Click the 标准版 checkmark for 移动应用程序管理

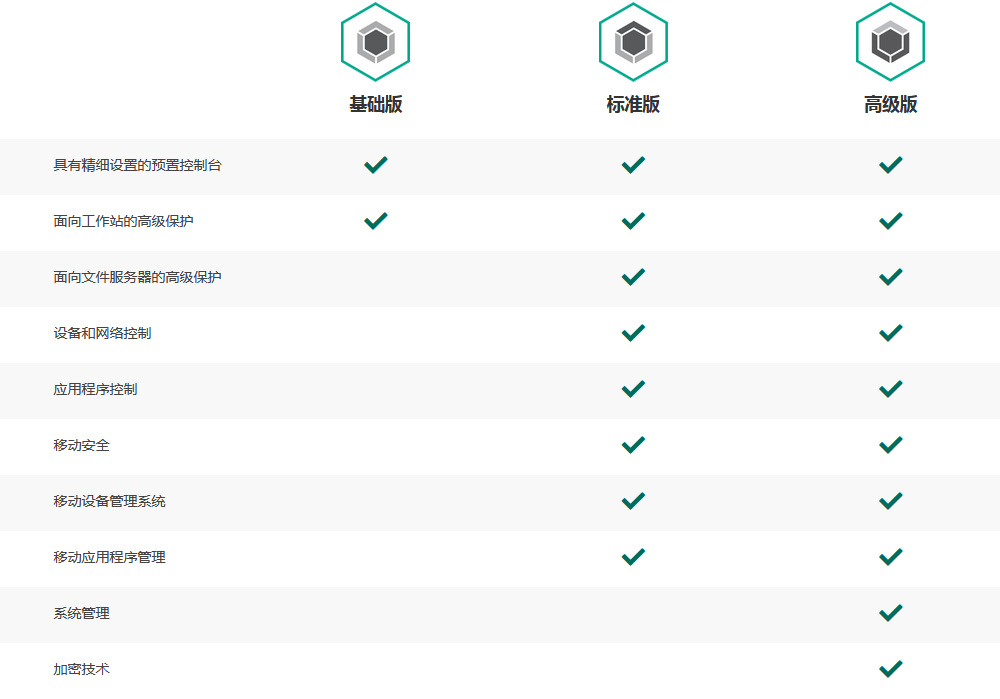633,556
